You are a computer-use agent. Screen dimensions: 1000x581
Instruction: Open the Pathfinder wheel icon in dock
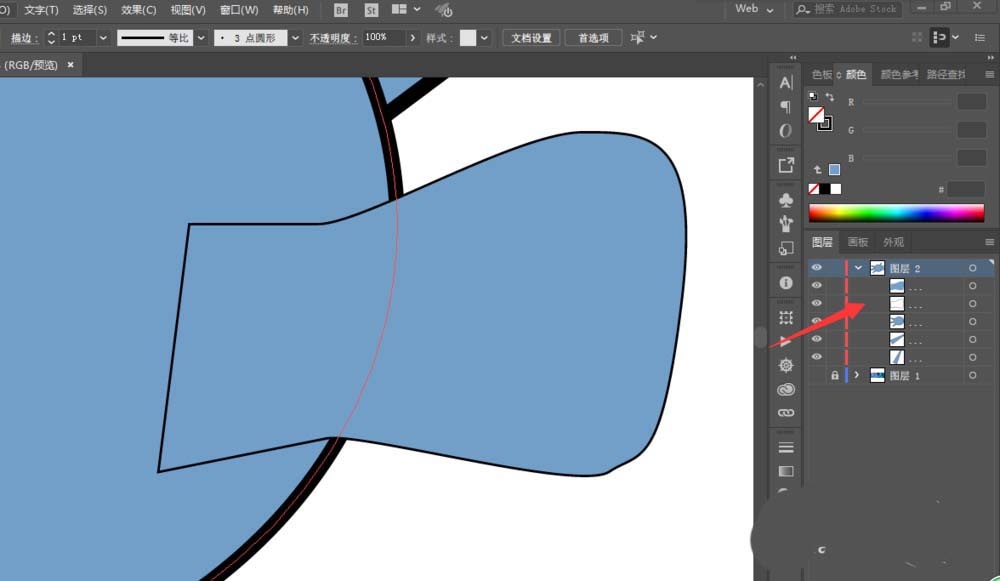point(786,365)
